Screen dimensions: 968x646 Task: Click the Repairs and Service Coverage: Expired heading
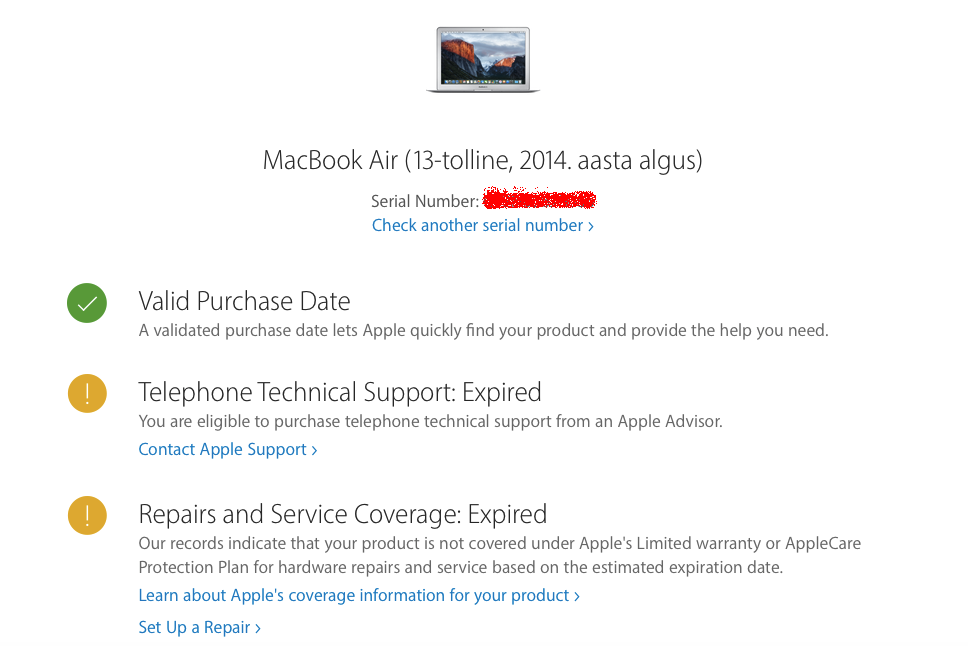coord(342,514)
